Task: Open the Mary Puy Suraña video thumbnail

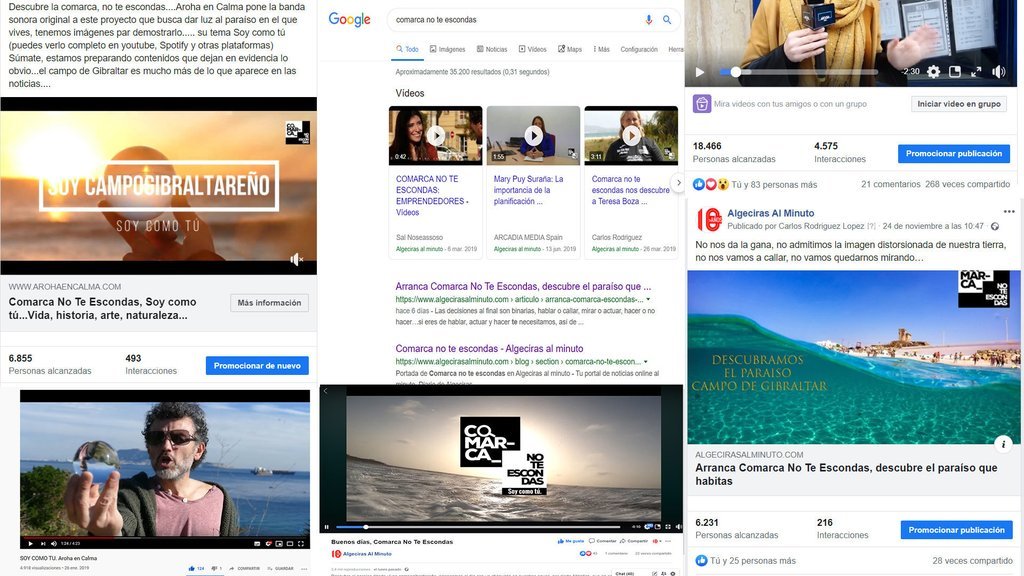Action: 534,135
